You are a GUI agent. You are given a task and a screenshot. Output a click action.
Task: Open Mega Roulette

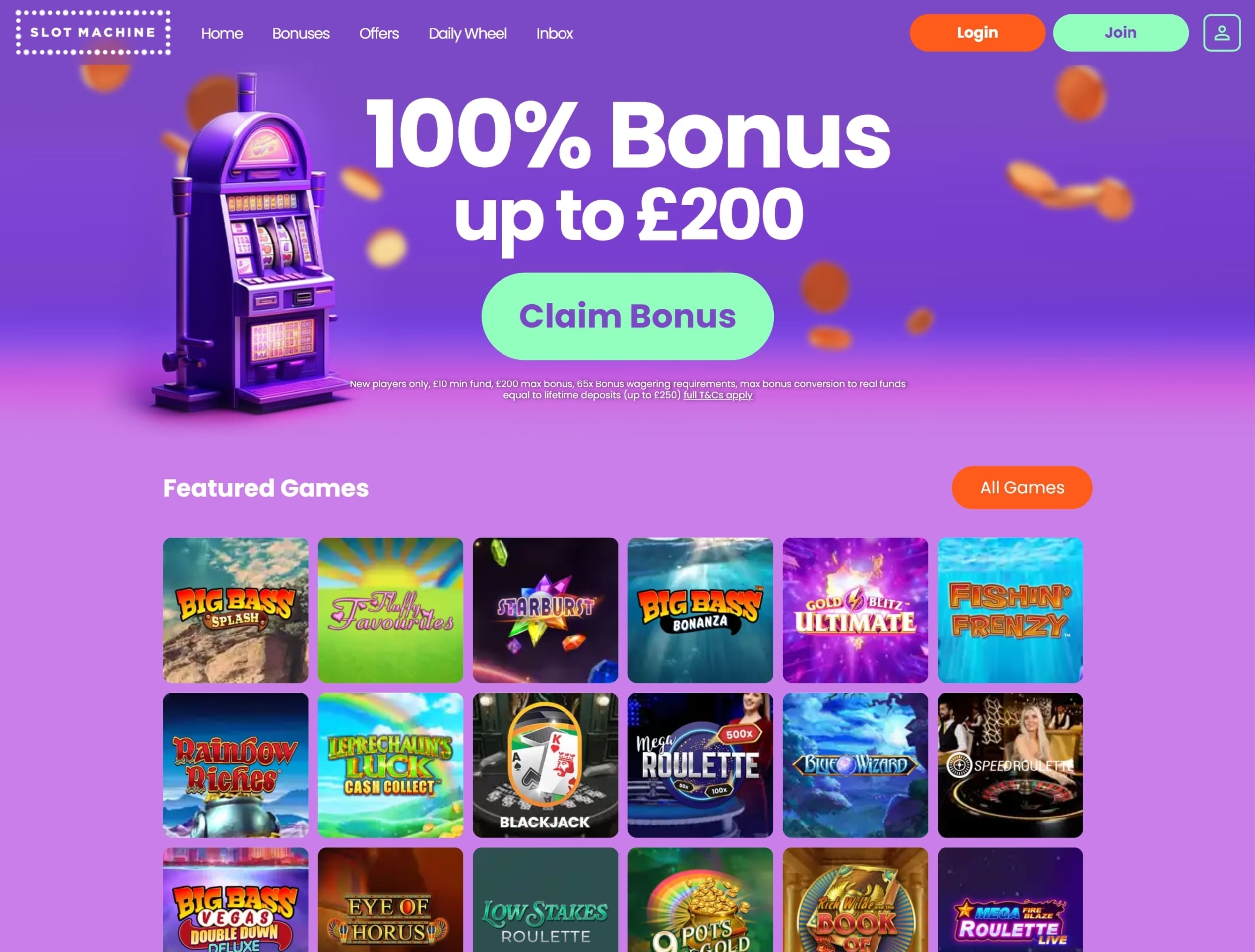tap(700, 765)
